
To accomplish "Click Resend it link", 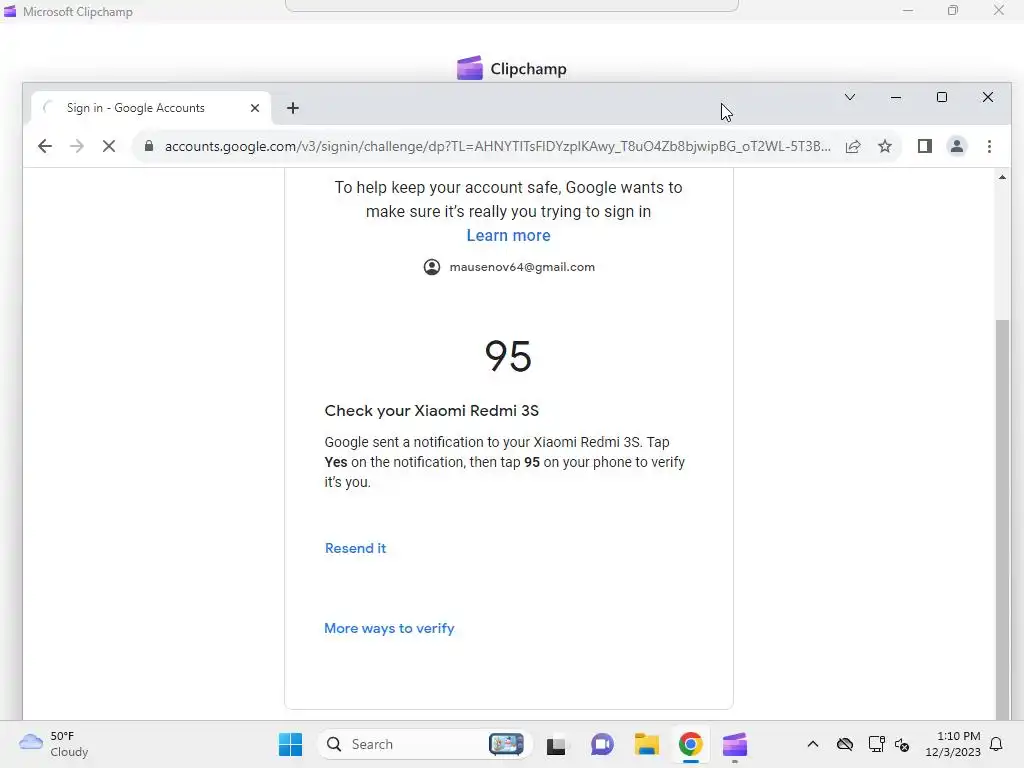I will tap(355, 548).
